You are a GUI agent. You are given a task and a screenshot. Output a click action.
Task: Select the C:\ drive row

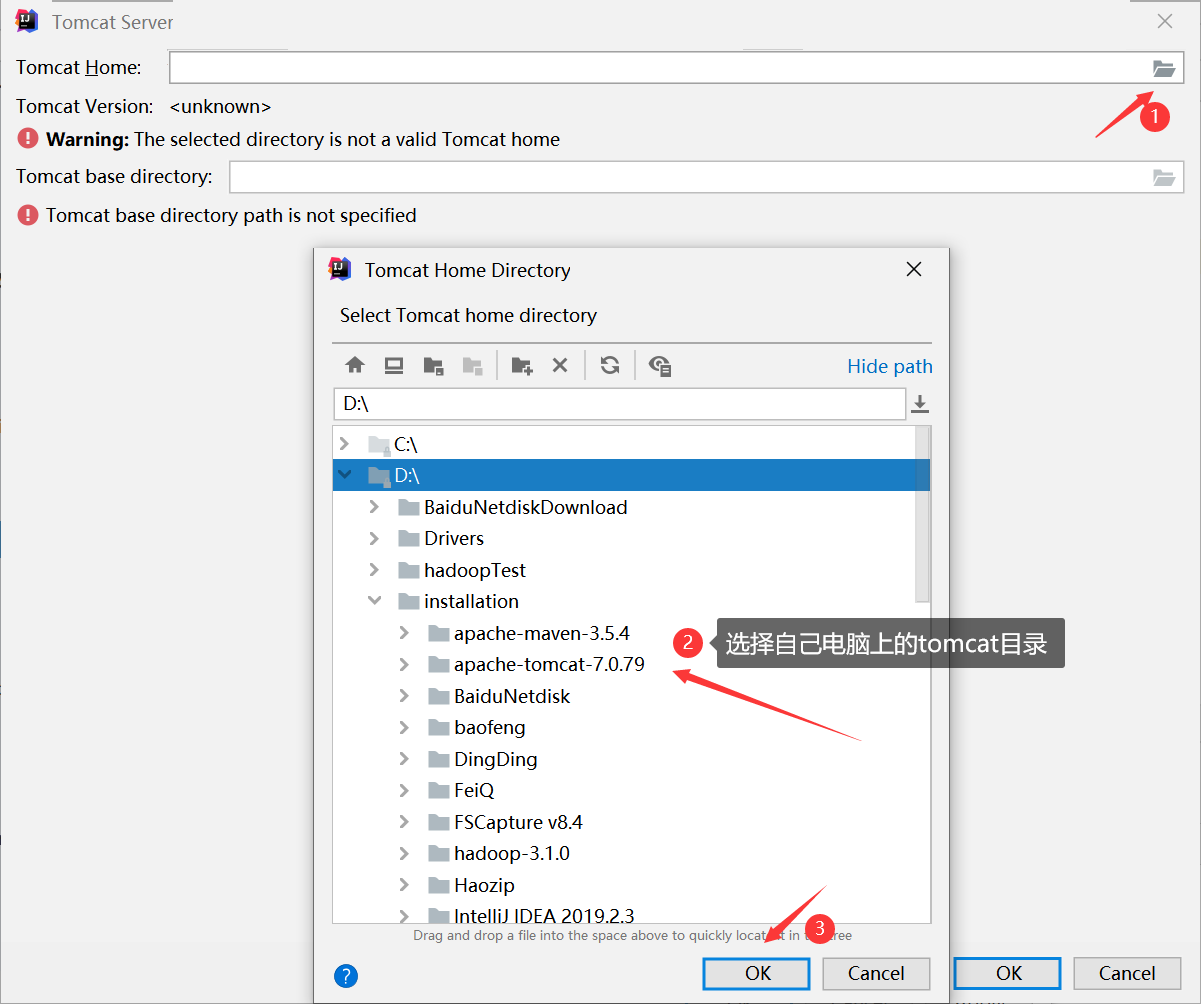(624, 443)
